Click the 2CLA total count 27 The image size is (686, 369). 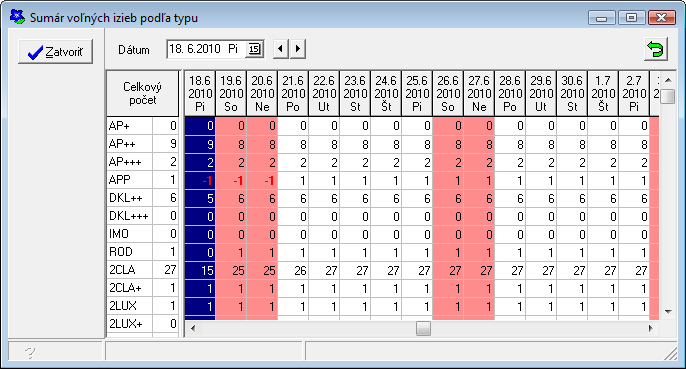165,270
